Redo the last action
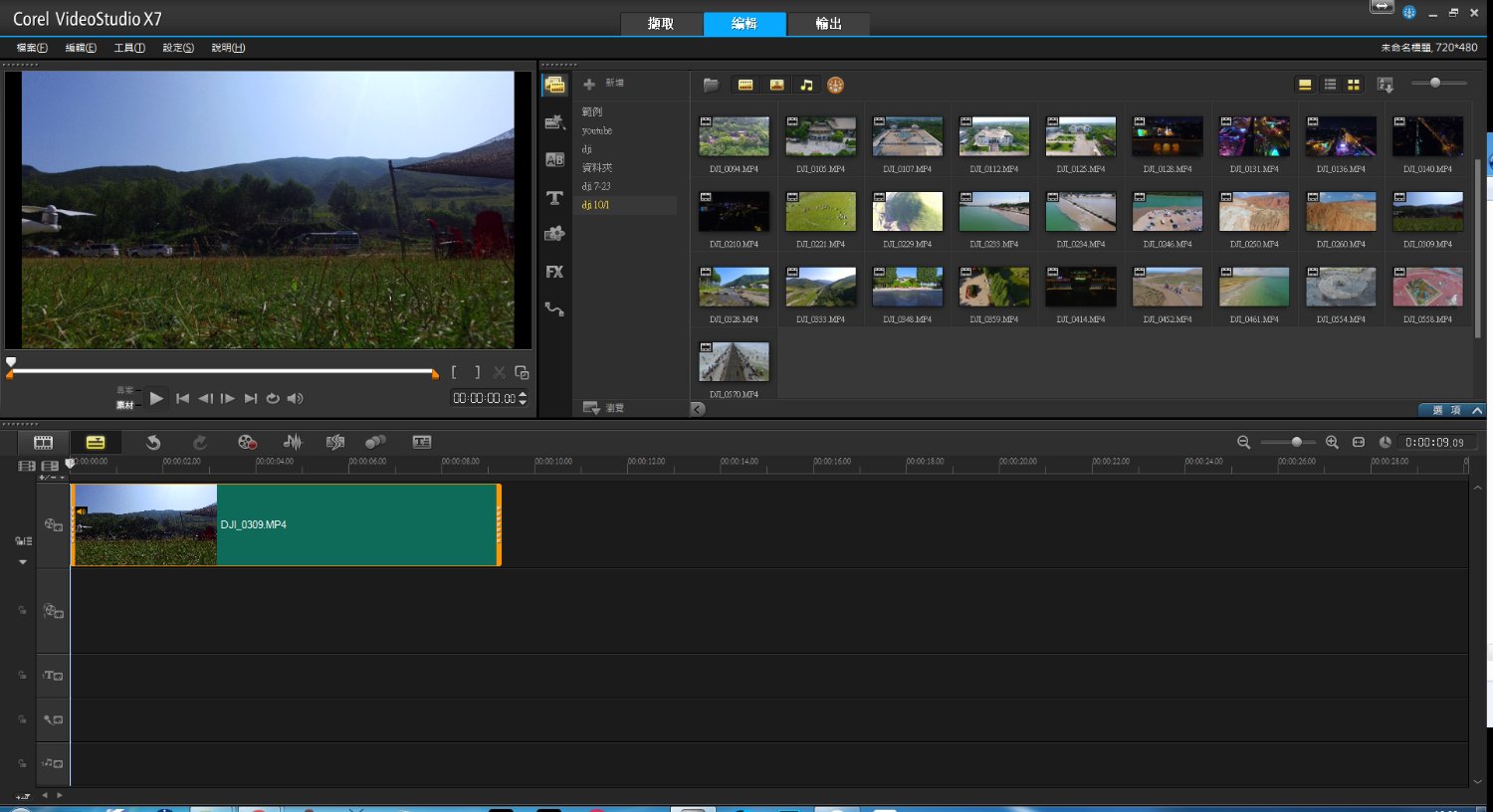Viewport: 1493px width, 812px height. click(x=200, y=442)
